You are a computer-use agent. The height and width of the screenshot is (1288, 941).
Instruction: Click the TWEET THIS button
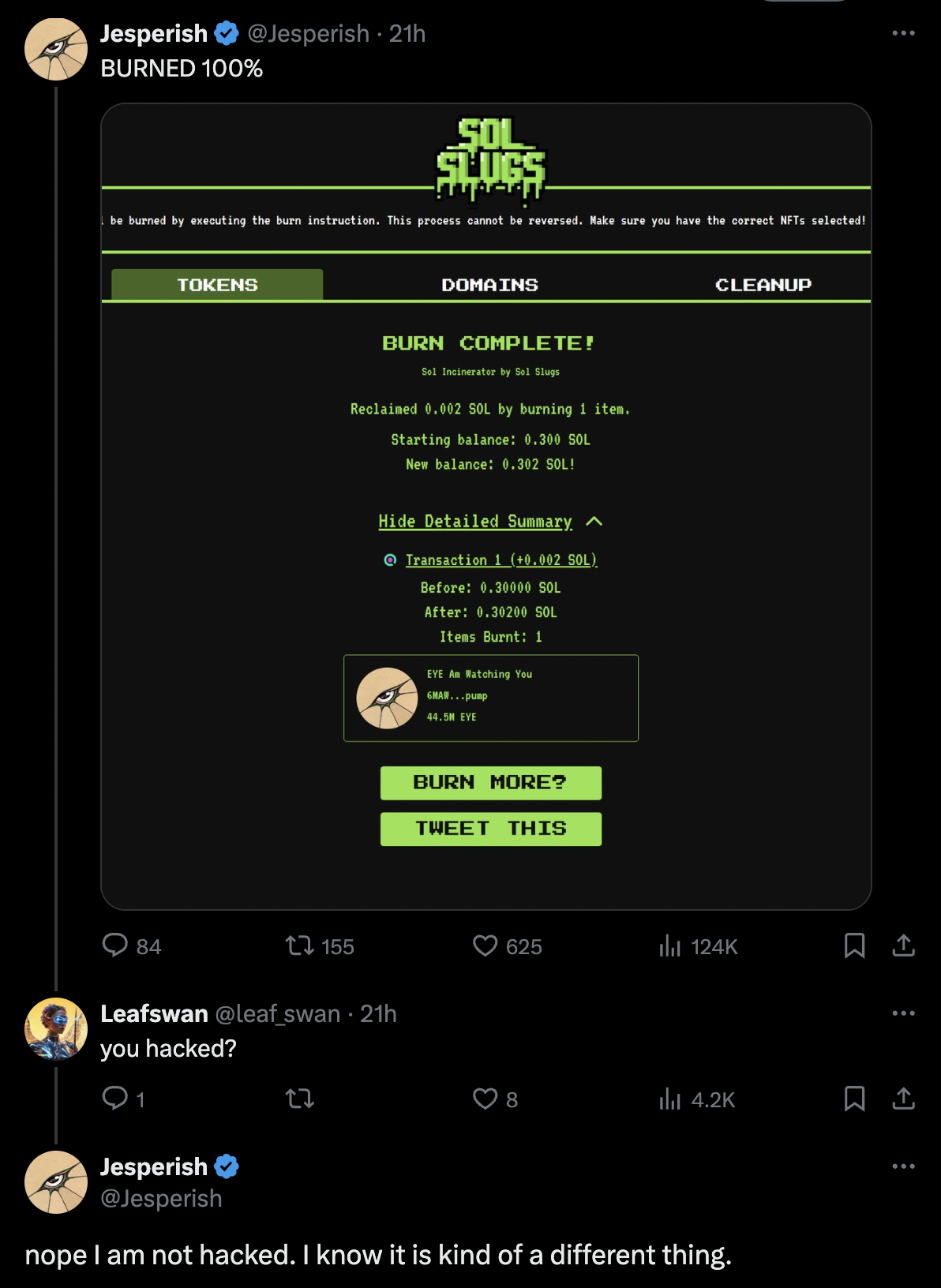coord(490,829)
